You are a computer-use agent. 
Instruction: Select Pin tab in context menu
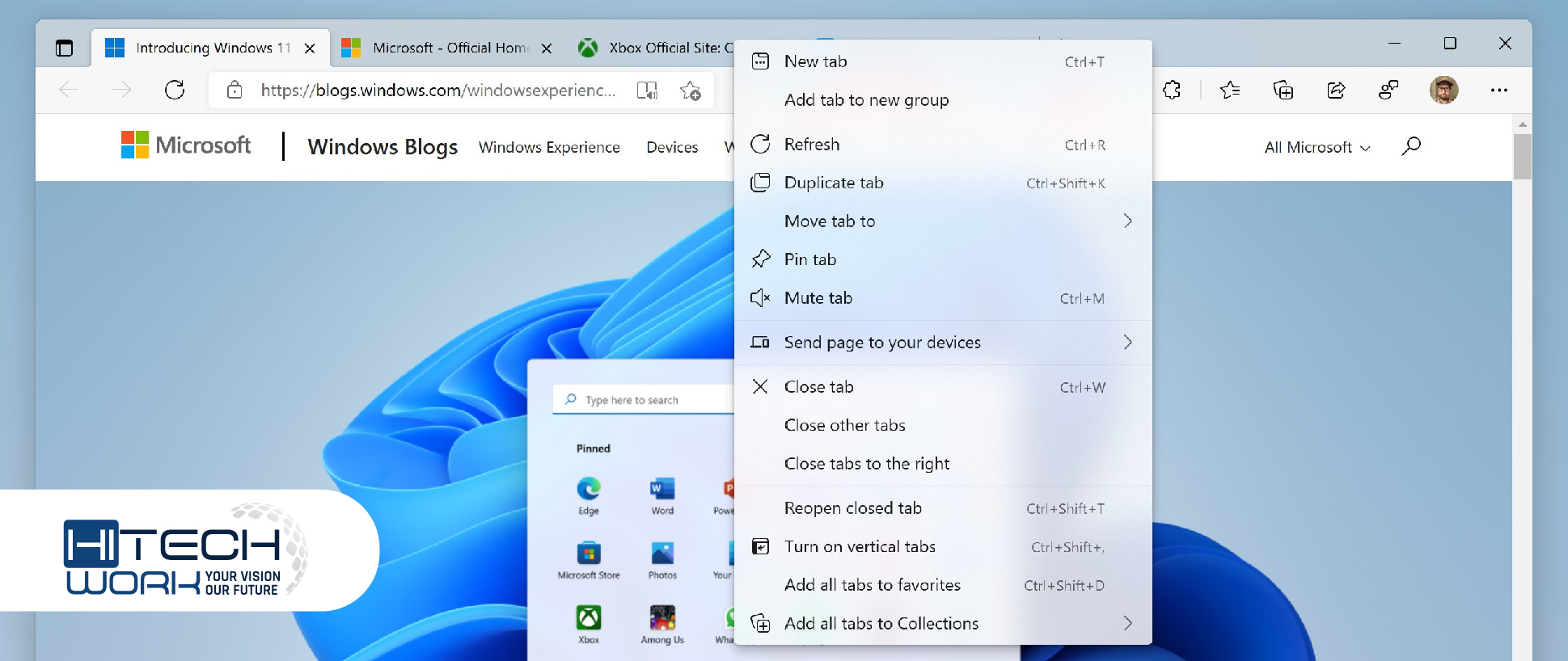click(943, 259)
